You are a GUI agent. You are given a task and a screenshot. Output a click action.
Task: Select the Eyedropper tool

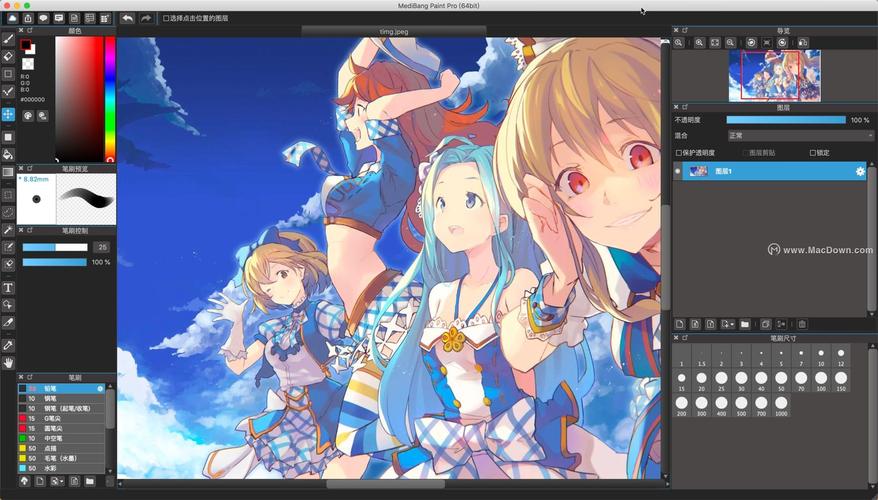8,345
